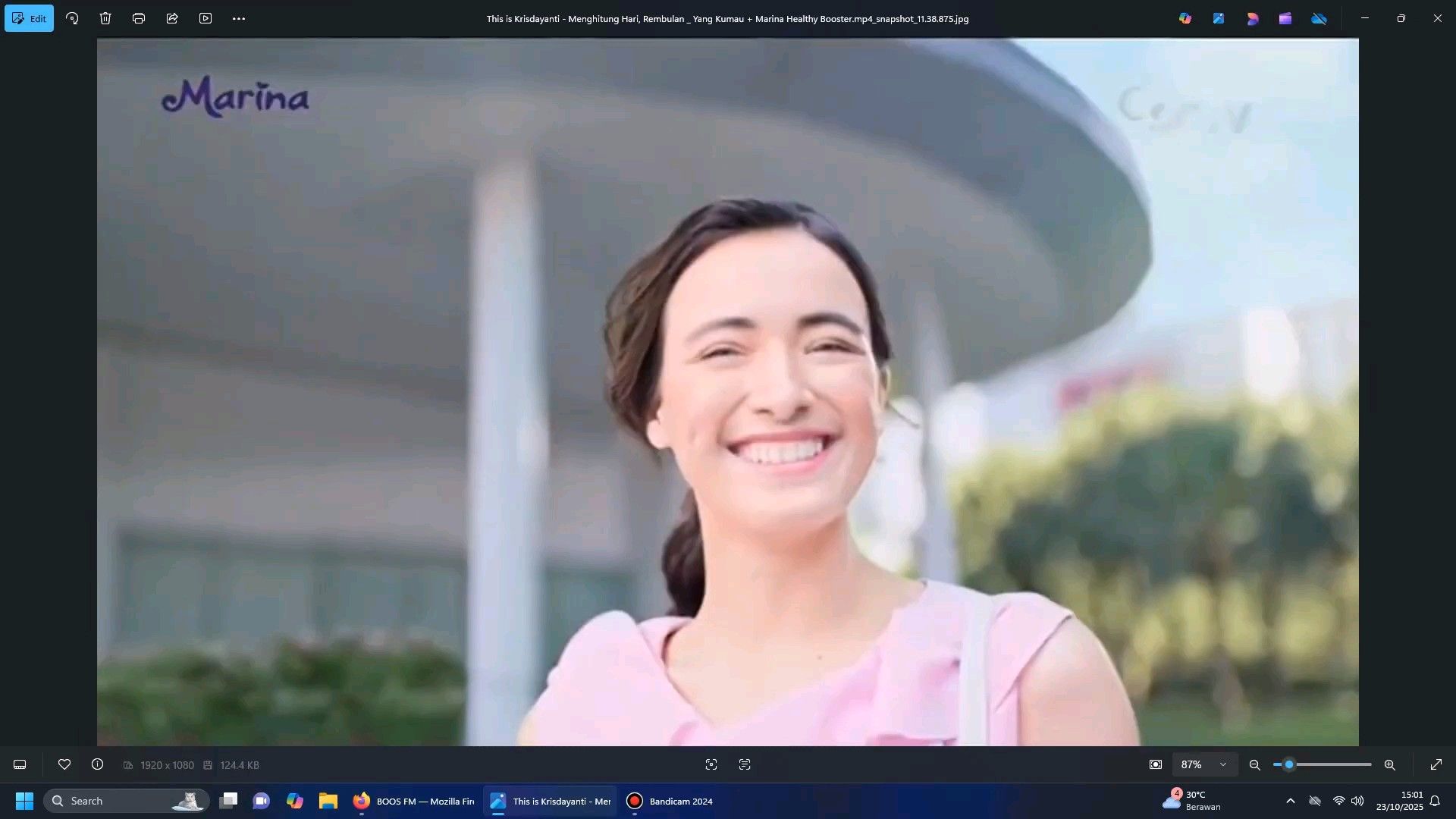Open Microsoft Designer from title bar
Viewport: 1456px width, 819px height.
coord(1252,18)
